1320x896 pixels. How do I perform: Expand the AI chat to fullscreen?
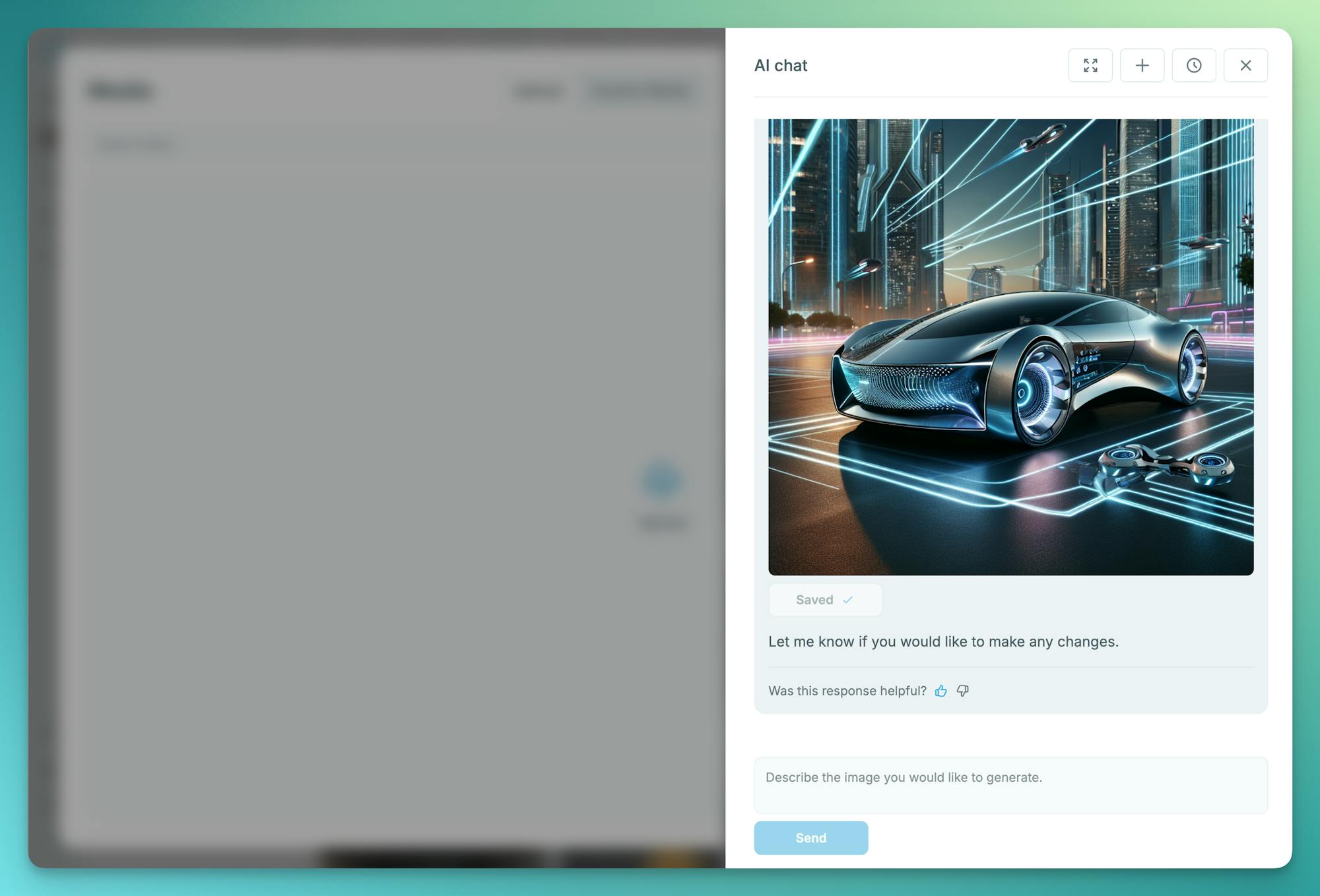(x=1090, y=65)
